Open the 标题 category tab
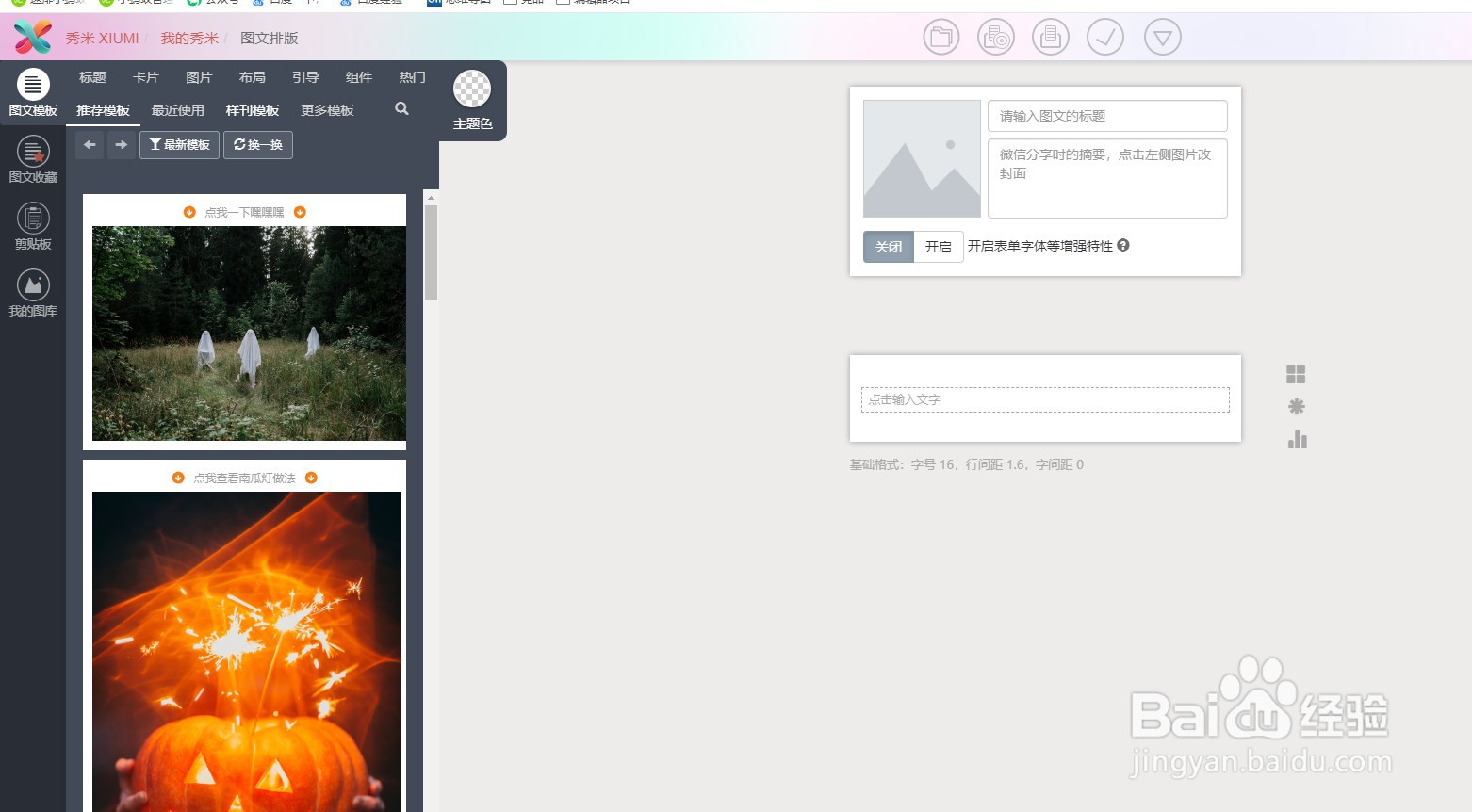The height and width of the screenshot is (812, 1472). [x=92, y=77]
